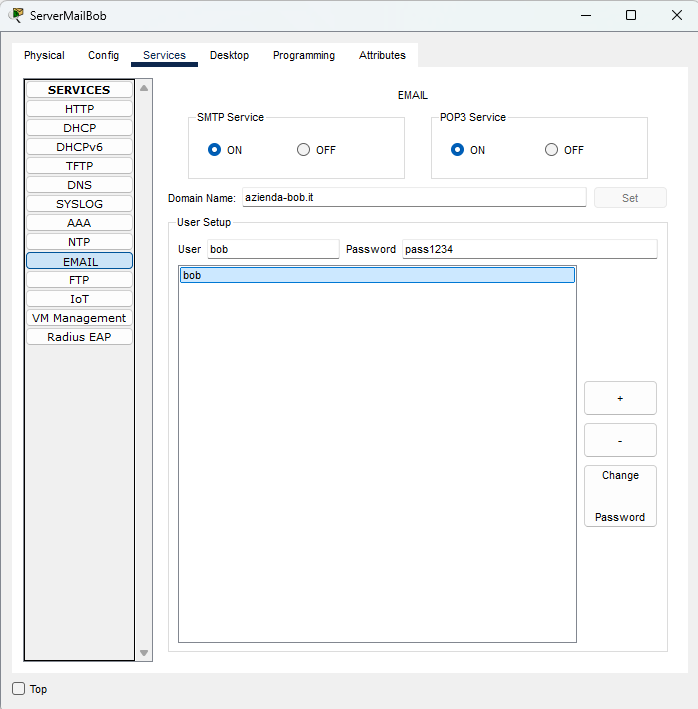This screenshot has width=698, height=709.
Task: Select the EMAIL service entry
Action: (80, 261)
